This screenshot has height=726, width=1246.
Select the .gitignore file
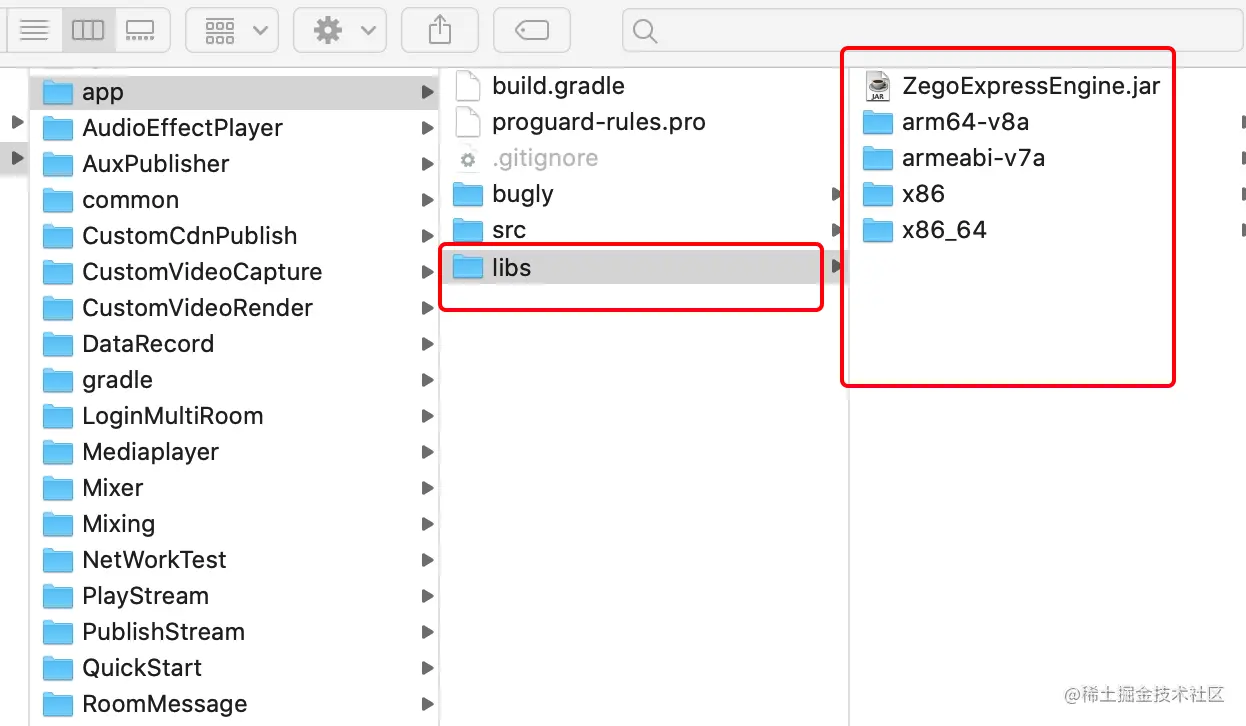point(645,158)
